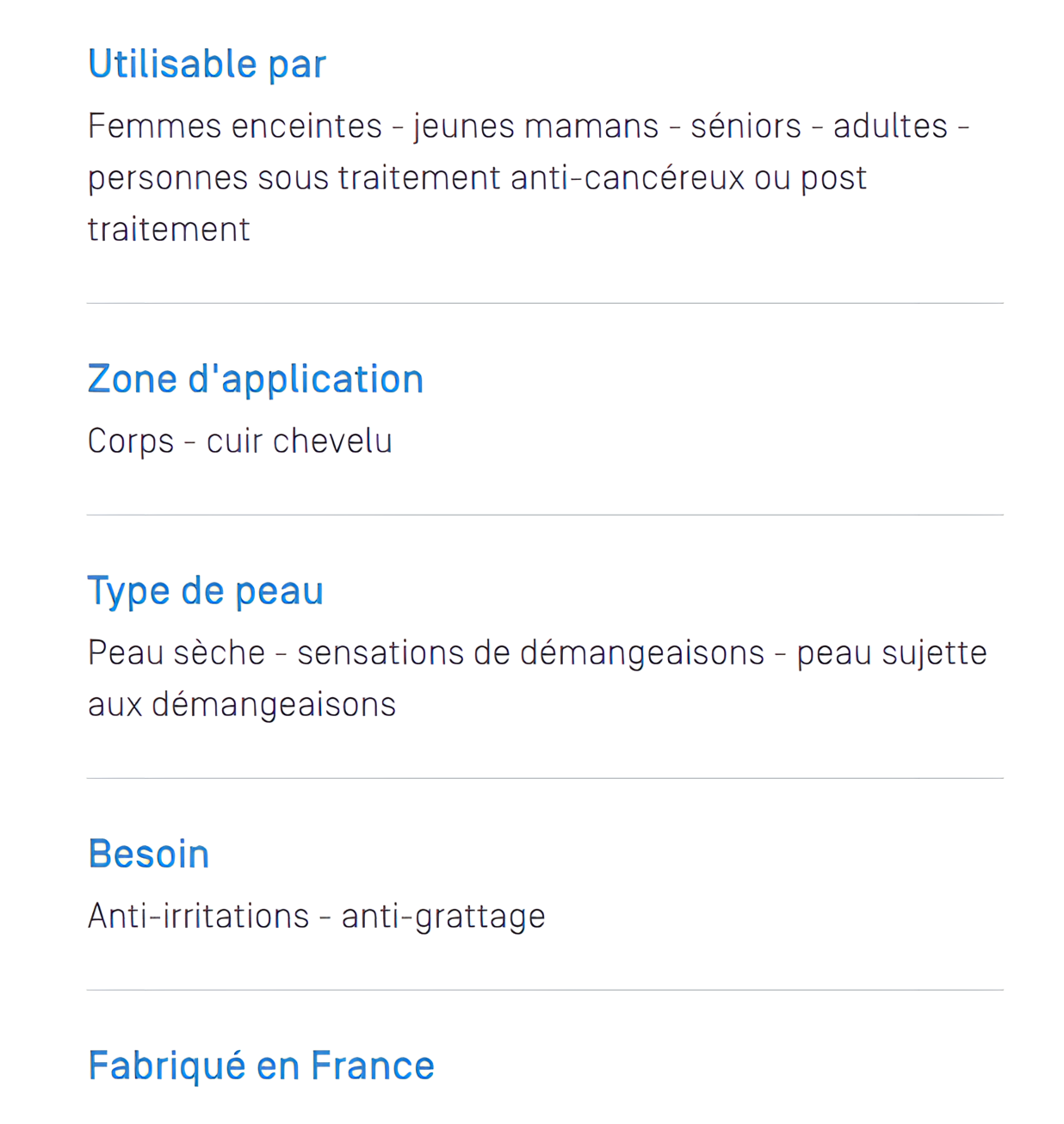Select the 'Besoin' heading

pyautogui.click(x=149, y=854)
